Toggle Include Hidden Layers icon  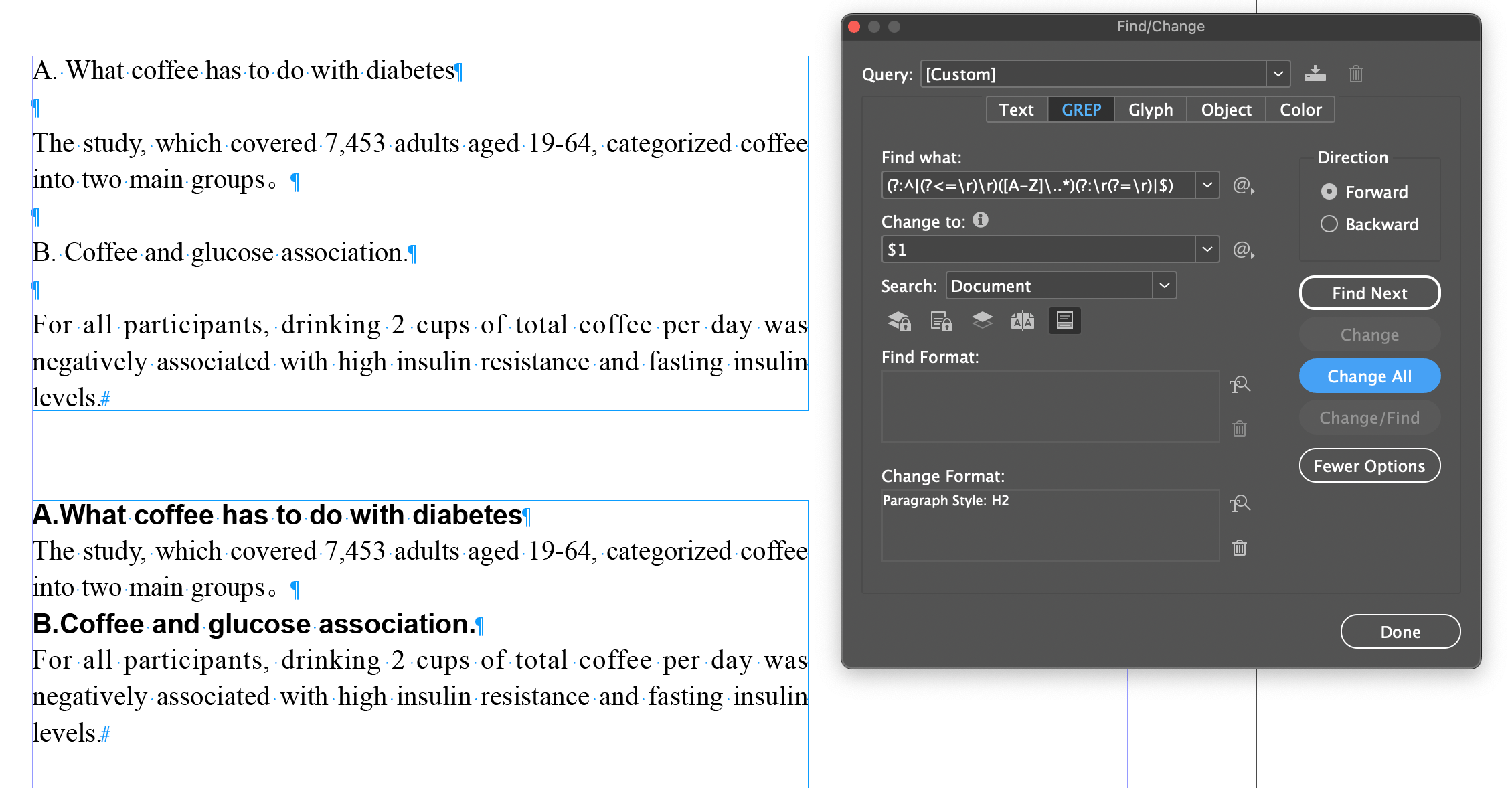coord(982,321)
